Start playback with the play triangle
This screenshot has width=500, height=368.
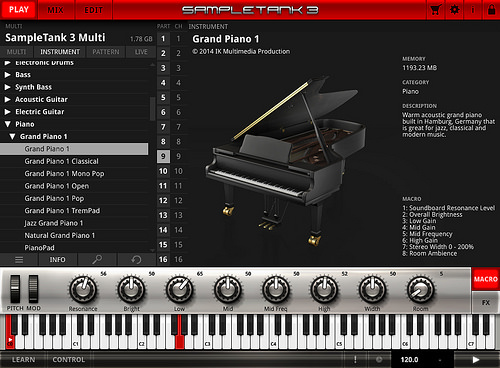476,360
